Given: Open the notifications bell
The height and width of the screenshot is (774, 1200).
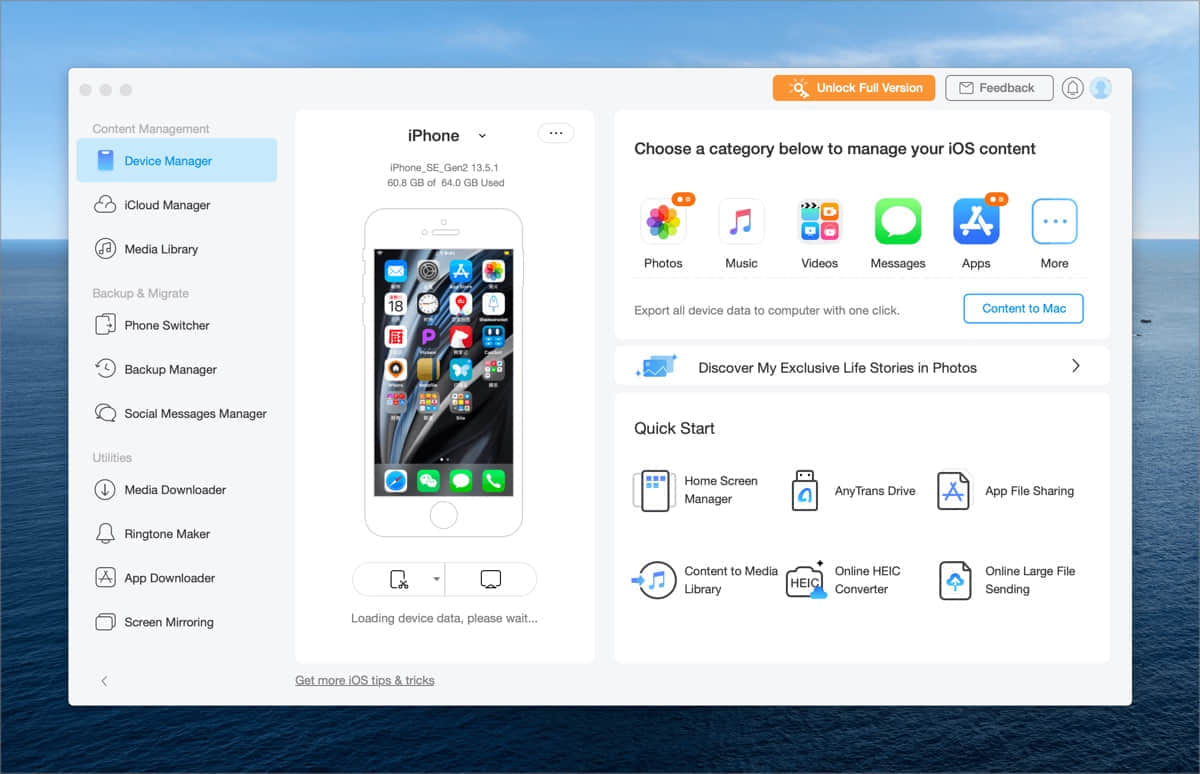Looking at the screenshot, I should [x=1073, y=88].
